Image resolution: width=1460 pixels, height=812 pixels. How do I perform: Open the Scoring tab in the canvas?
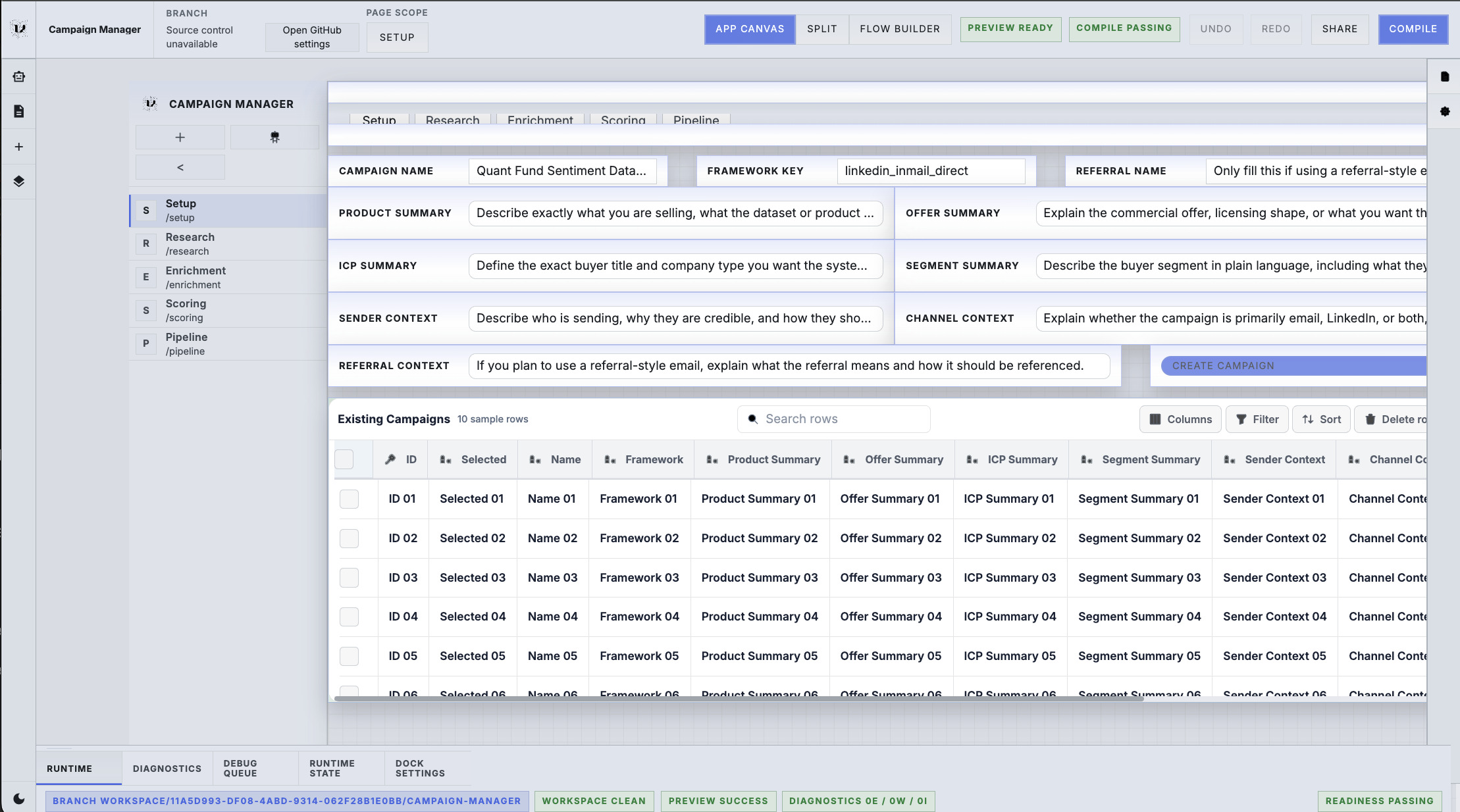tap(622, 120)
